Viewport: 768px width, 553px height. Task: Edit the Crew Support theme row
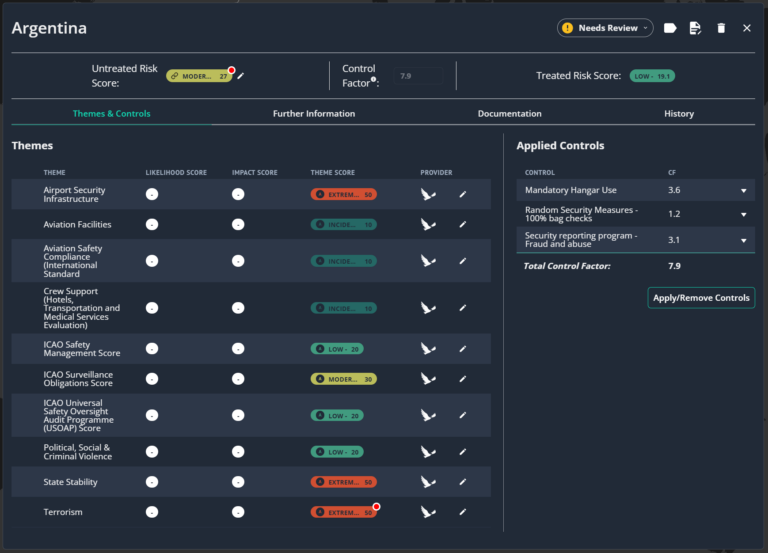(x=462, y=308)
